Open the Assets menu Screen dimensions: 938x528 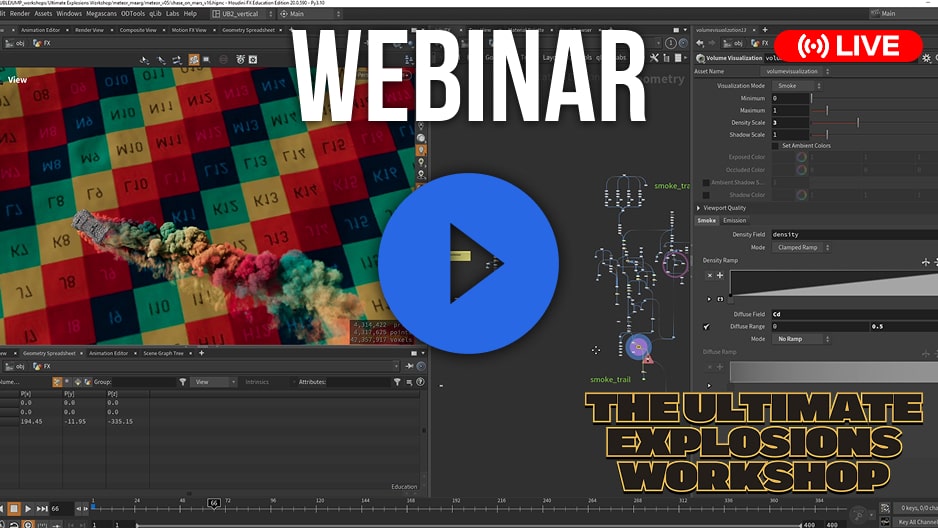pos(43,13)
